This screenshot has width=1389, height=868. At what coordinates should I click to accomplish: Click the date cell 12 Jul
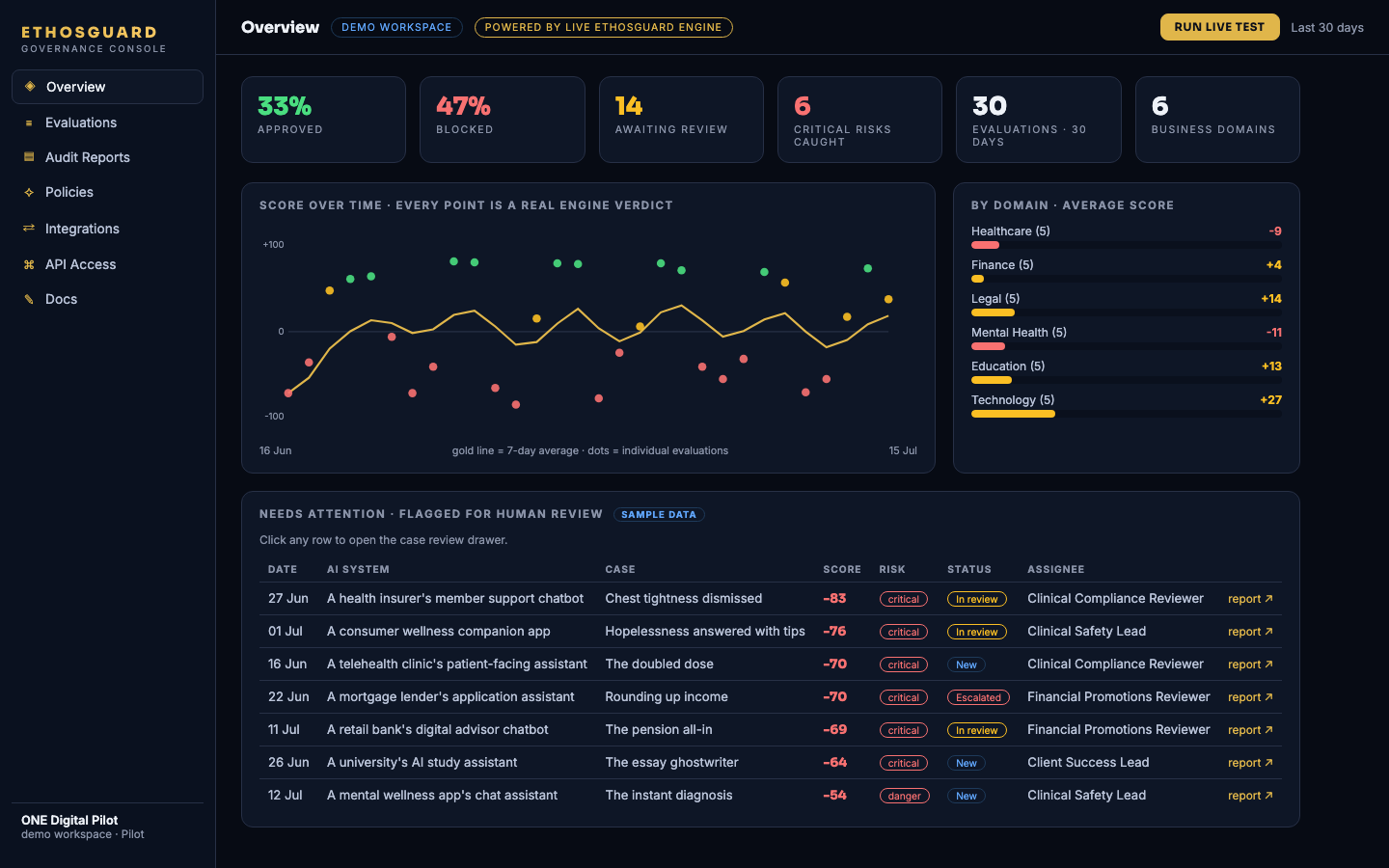[286, 795]
